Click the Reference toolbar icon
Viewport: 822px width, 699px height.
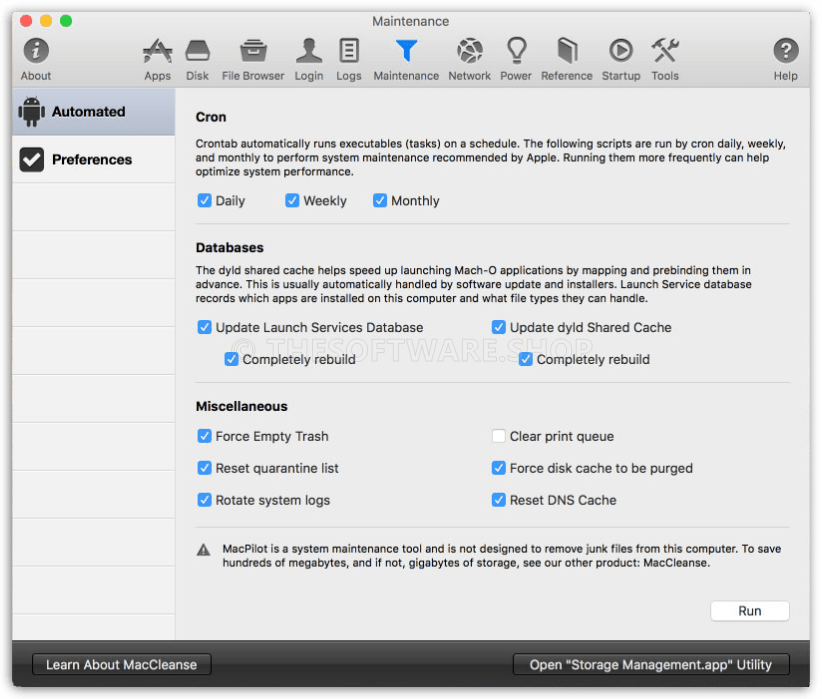point(566,56)
